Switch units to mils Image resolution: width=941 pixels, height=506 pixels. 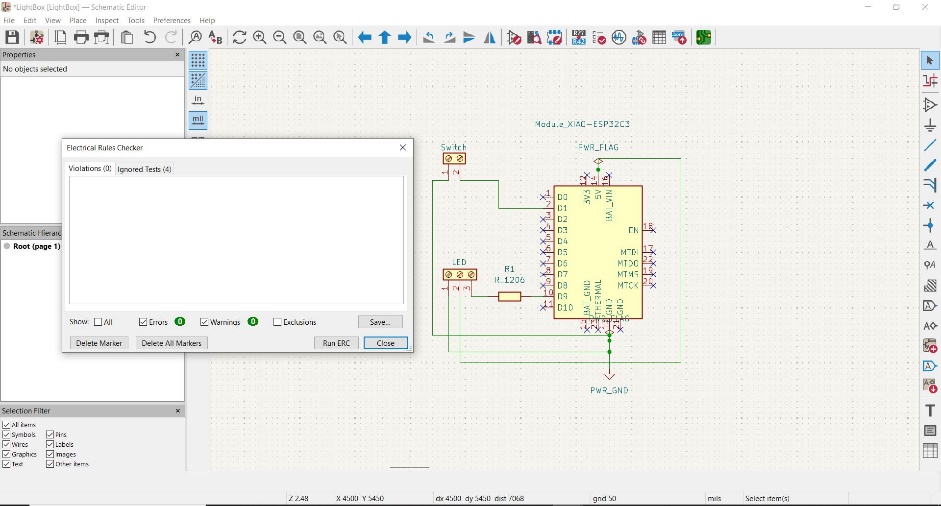point(198,119)
